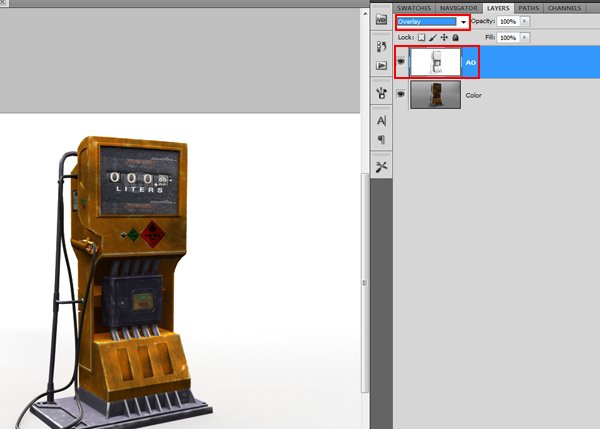This screenshot has width=600, height=429.
Task: Toggle lock image pixels brush icon
Action: tap(433, 38)
